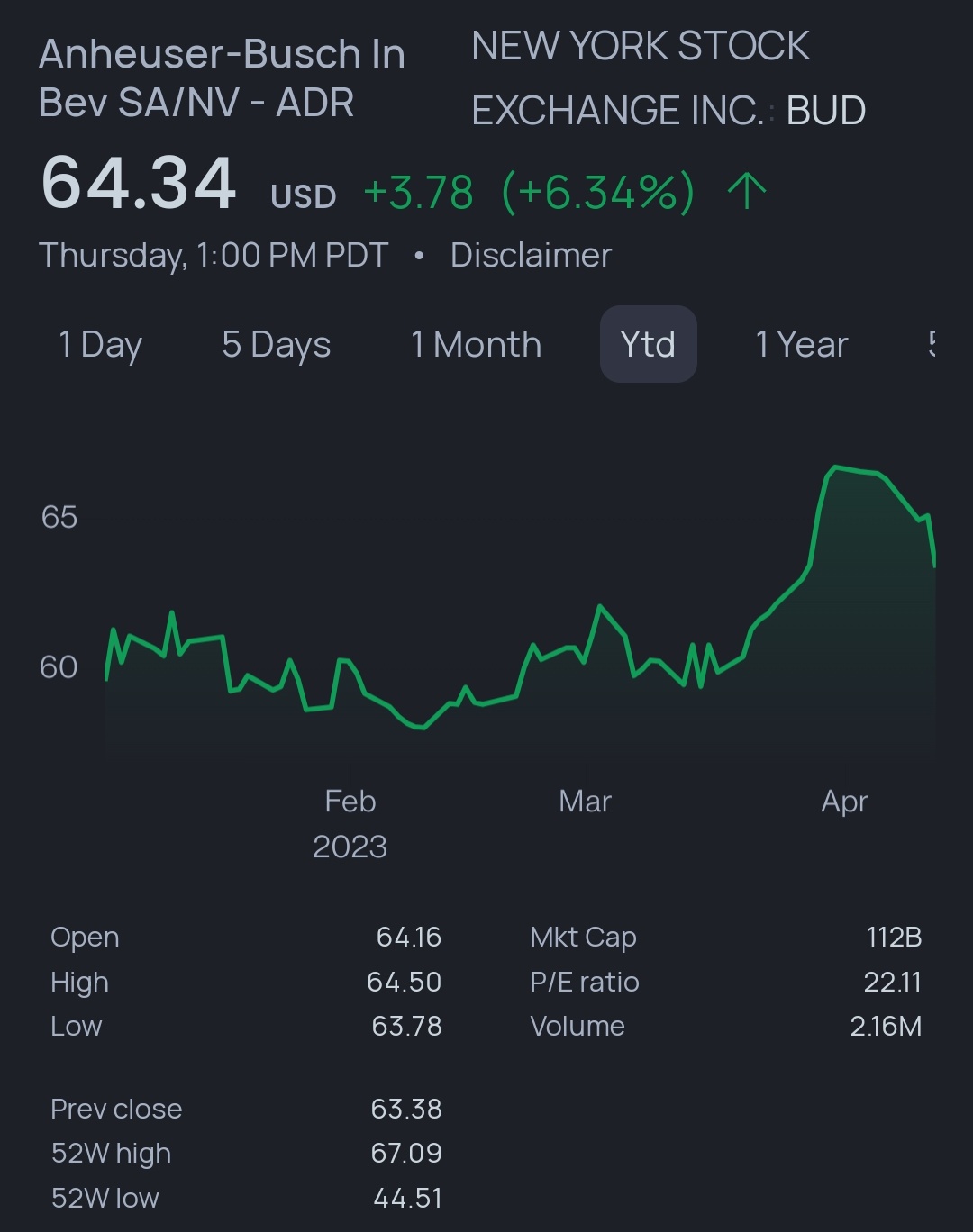Click the Mar axis label

(585, 801)
